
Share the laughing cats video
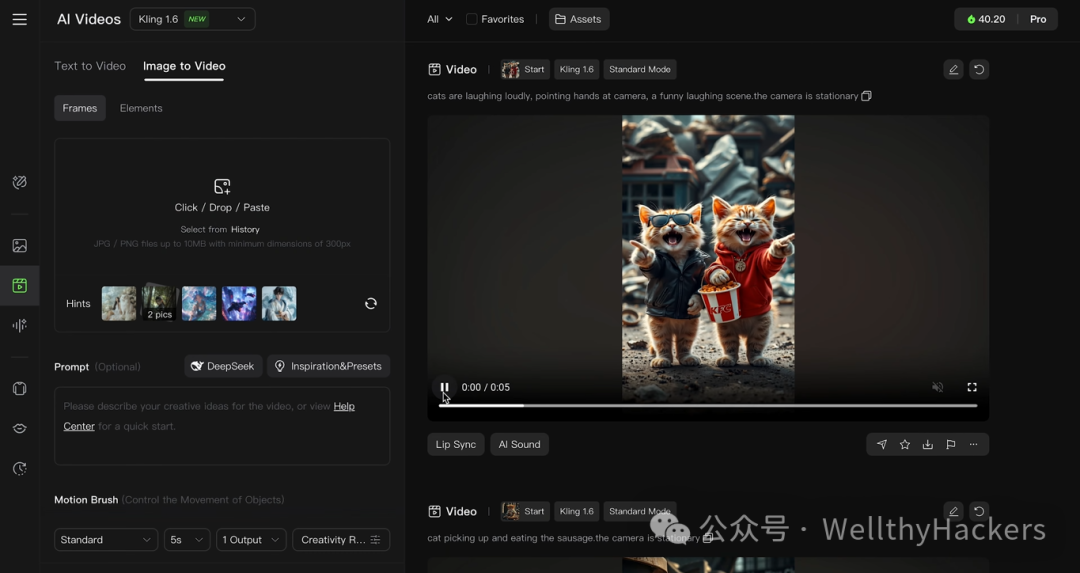pos(882,444)
